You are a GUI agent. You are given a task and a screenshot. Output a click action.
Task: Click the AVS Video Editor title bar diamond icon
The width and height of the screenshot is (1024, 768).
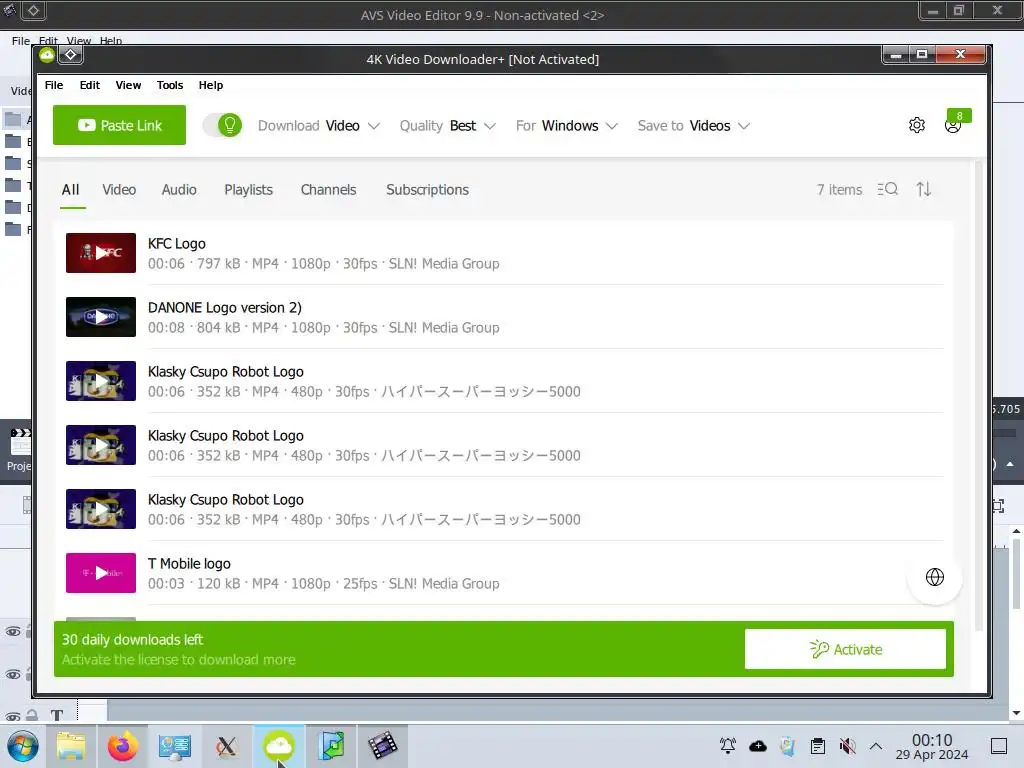pyautogui.click(x=33, y=10)
